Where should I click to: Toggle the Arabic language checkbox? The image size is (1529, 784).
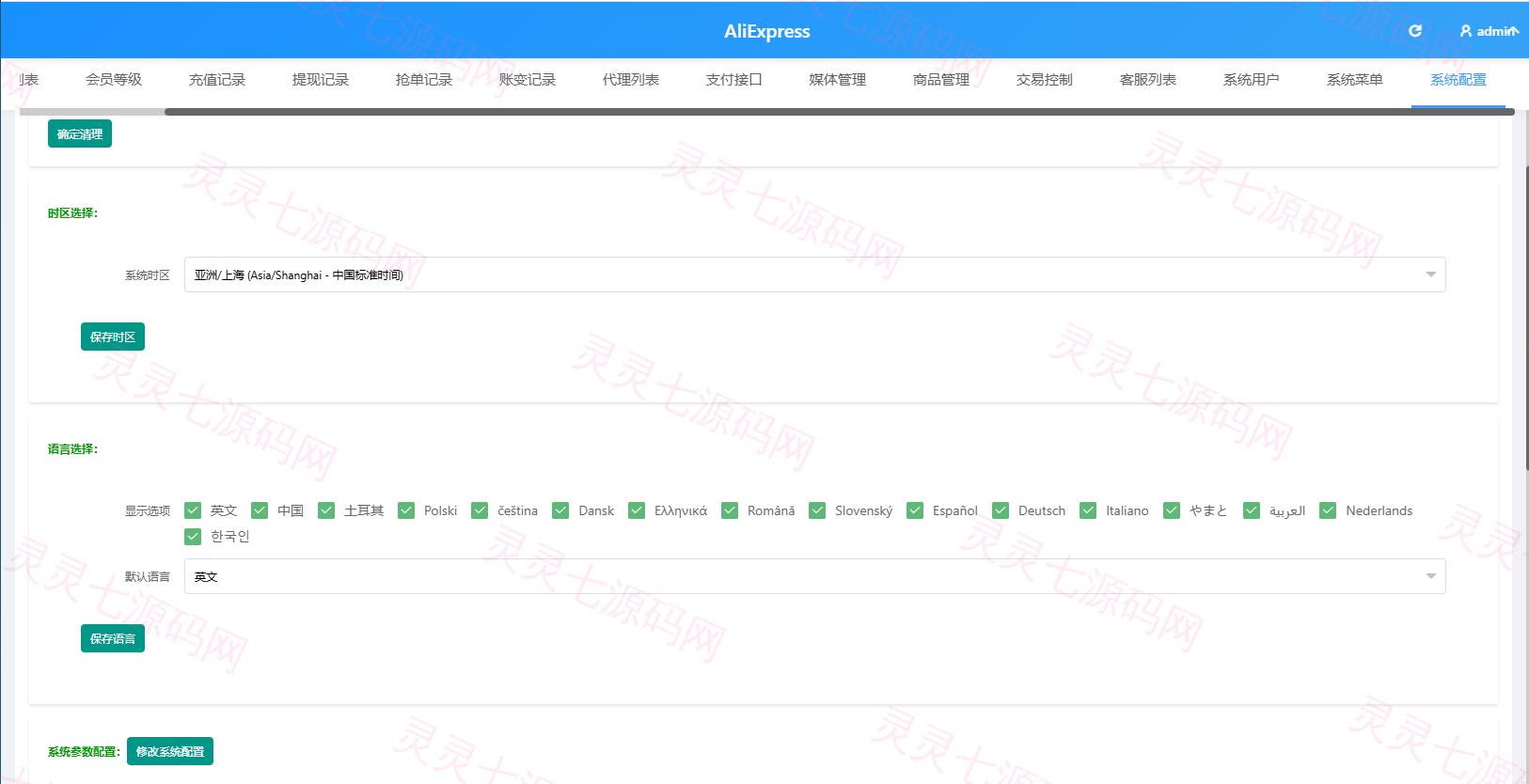click(x=1252, y=510)
